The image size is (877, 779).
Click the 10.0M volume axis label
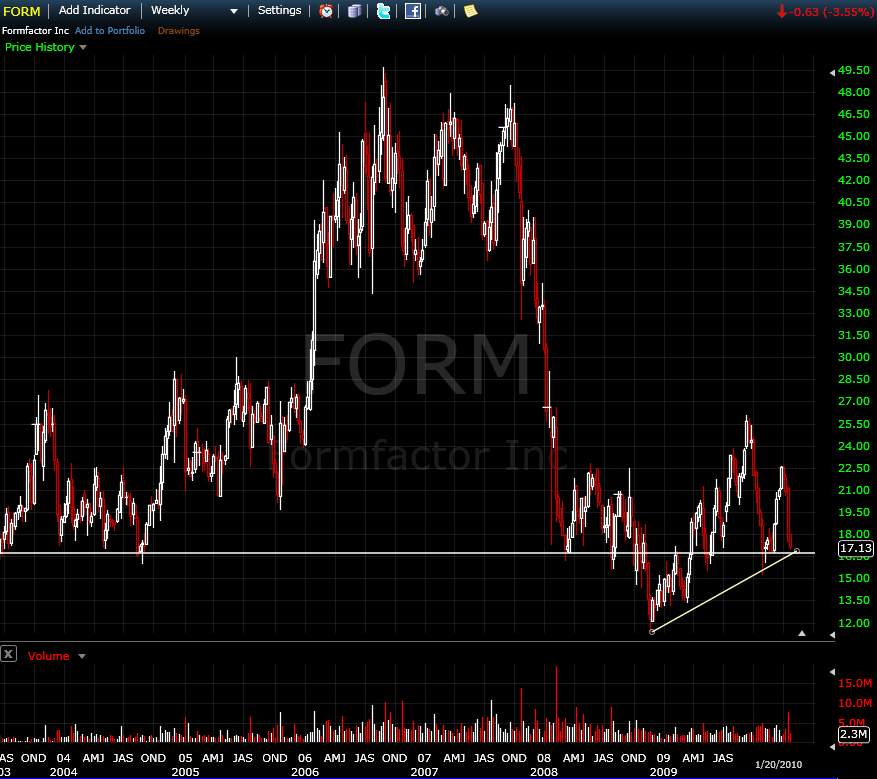855,703
